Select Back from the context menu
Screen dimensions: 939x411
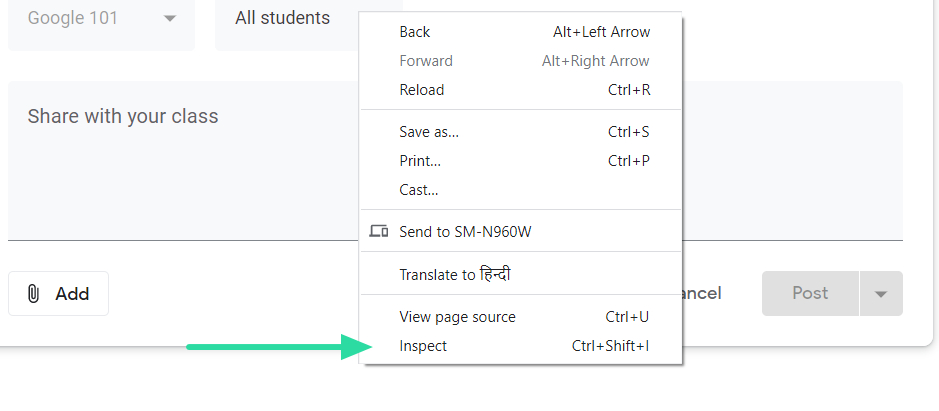[x=415, y=32]
